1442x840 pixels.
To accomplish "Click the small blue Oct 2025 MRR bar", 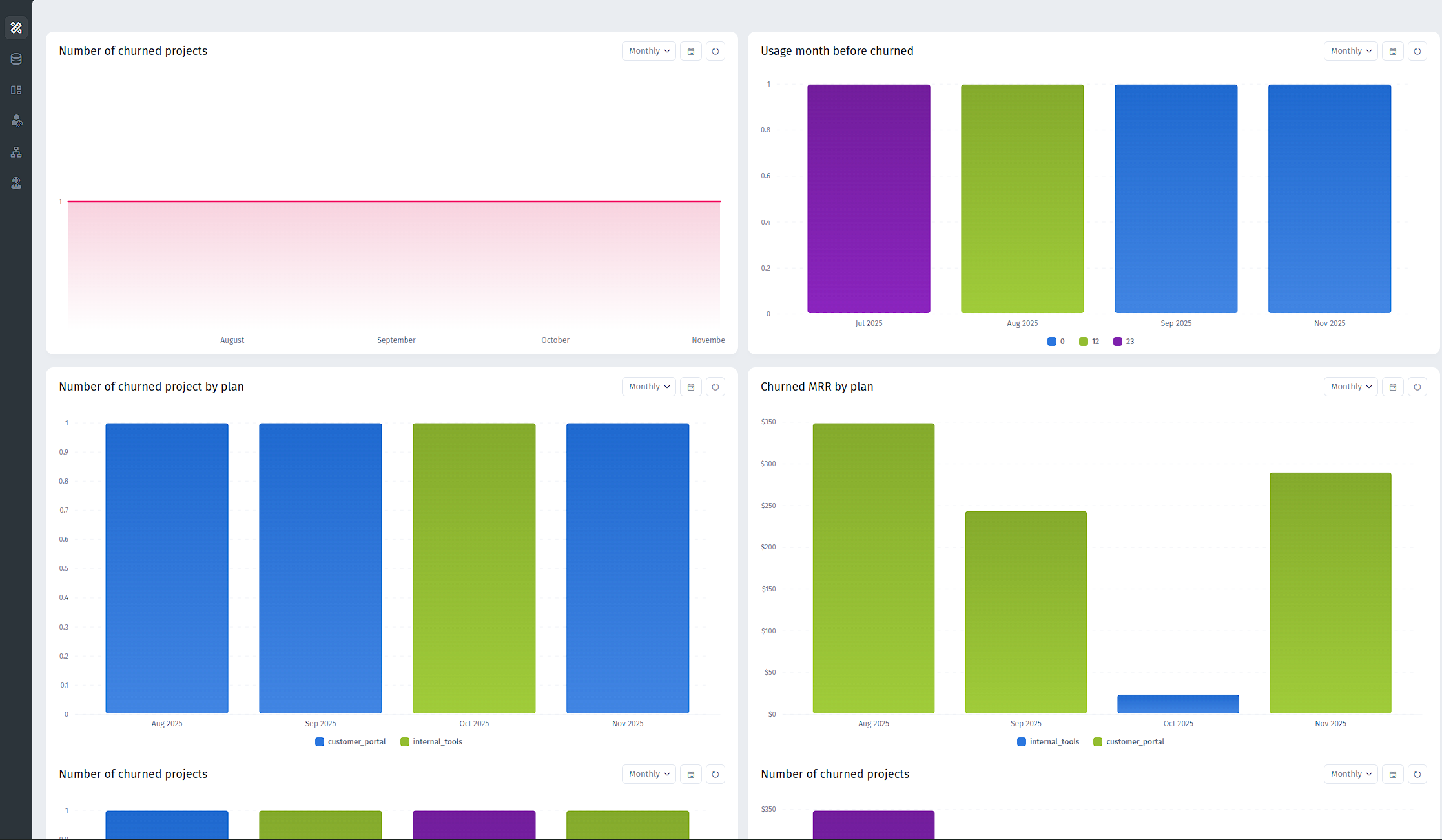I will click(1178, 704).
